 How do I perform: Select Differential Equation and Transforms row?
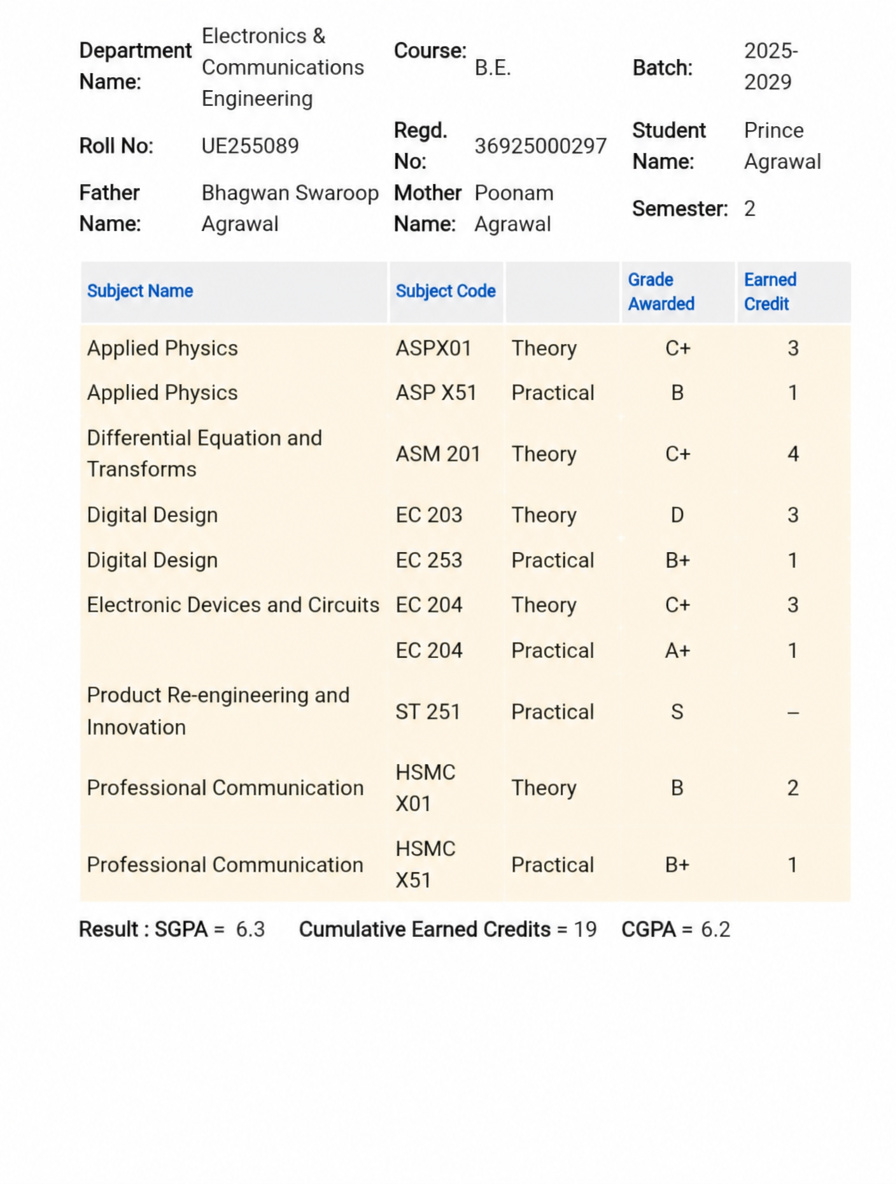click(x=465, y=454)
